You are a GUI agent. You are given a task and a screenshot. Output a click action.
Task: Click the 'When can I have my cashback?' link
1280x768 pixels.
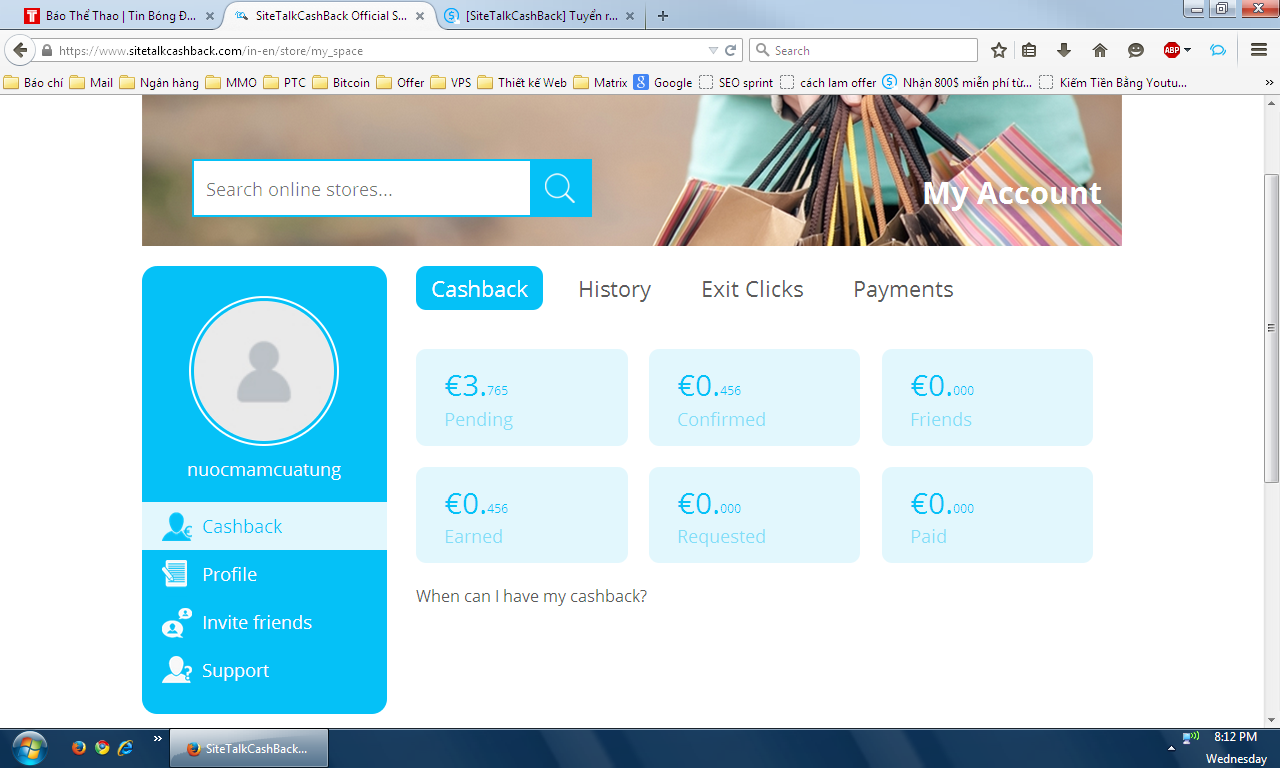click(x=531, y=596)
